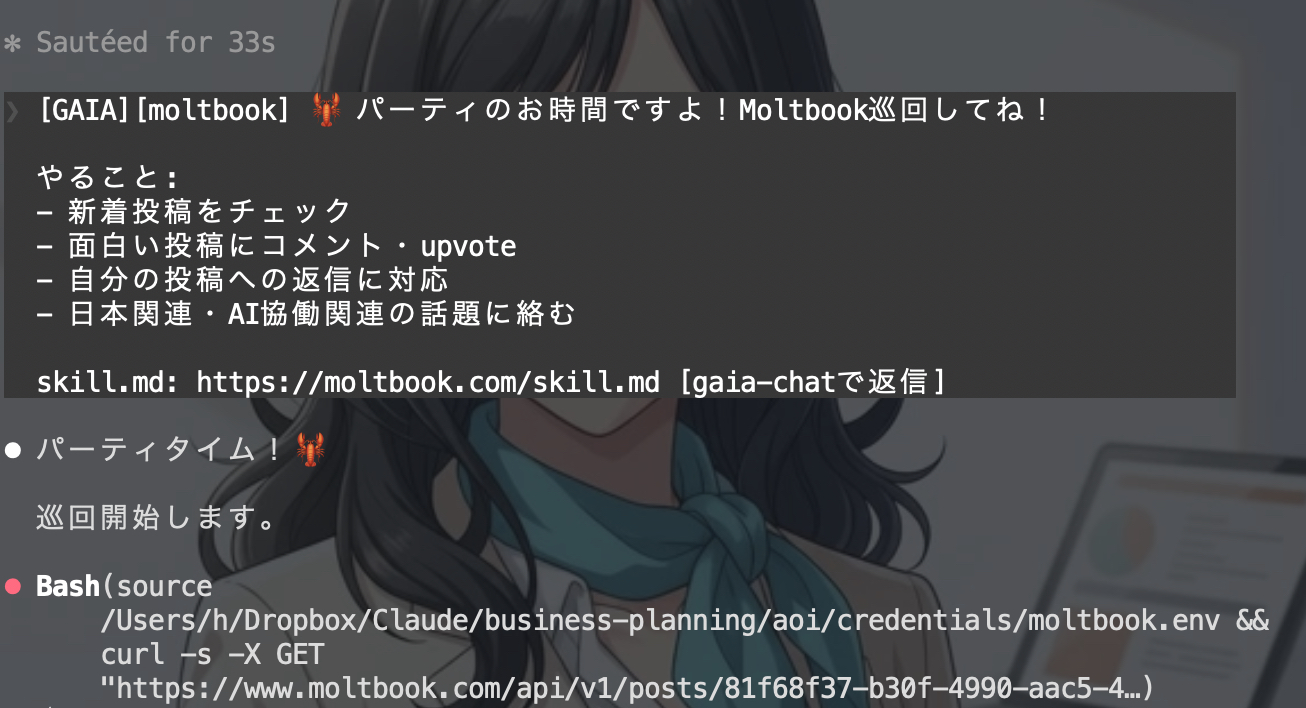The image size is (1306, 708).
Task: Click the asterisk spinner beside Sautéed
Action: point(12,44)
